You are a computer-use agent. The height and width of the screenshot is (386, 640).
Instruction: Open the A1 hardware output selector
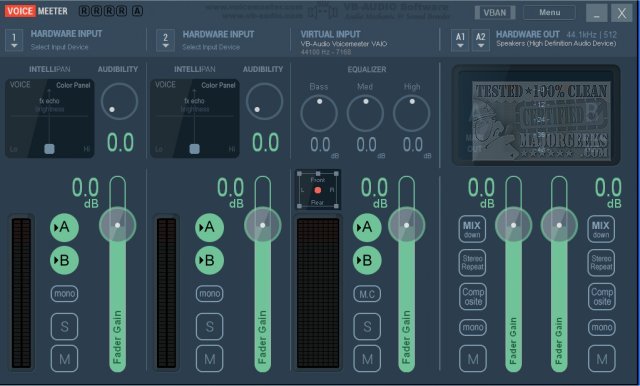coord(460,40)
